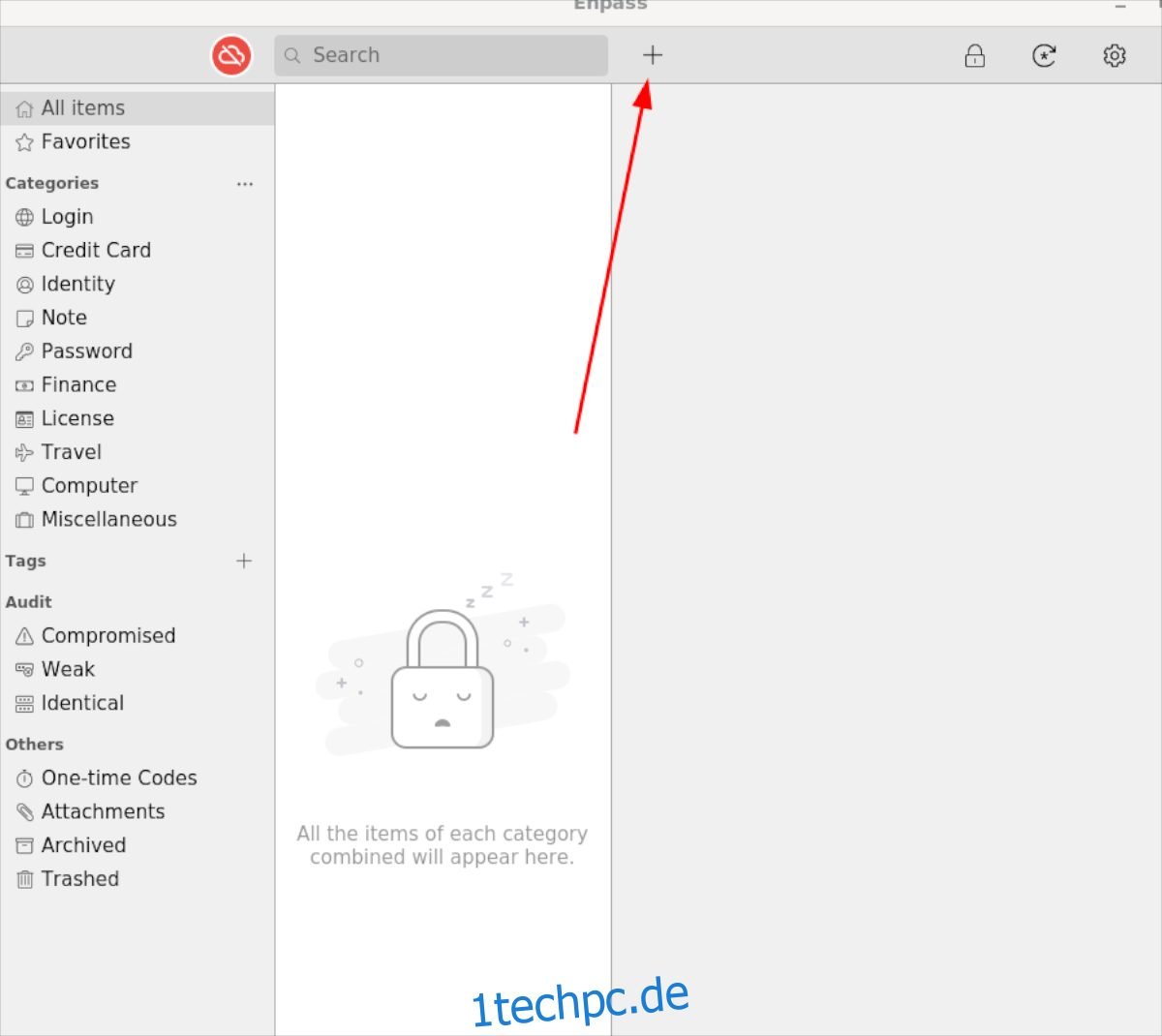
Task: Open the password generator icon
Action: (1044, 56)
